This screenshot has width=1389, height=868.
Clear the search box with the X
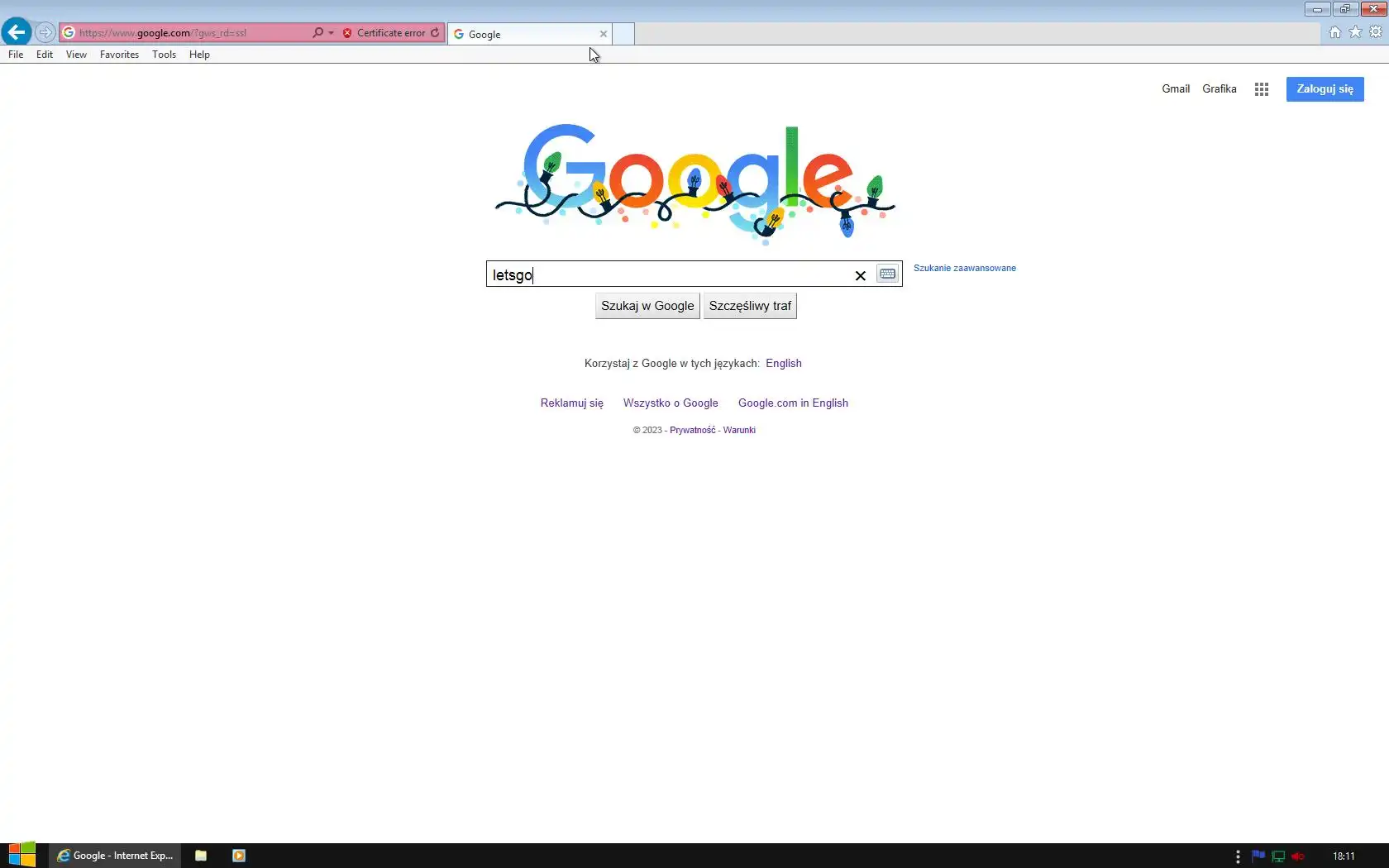[860, 275]
